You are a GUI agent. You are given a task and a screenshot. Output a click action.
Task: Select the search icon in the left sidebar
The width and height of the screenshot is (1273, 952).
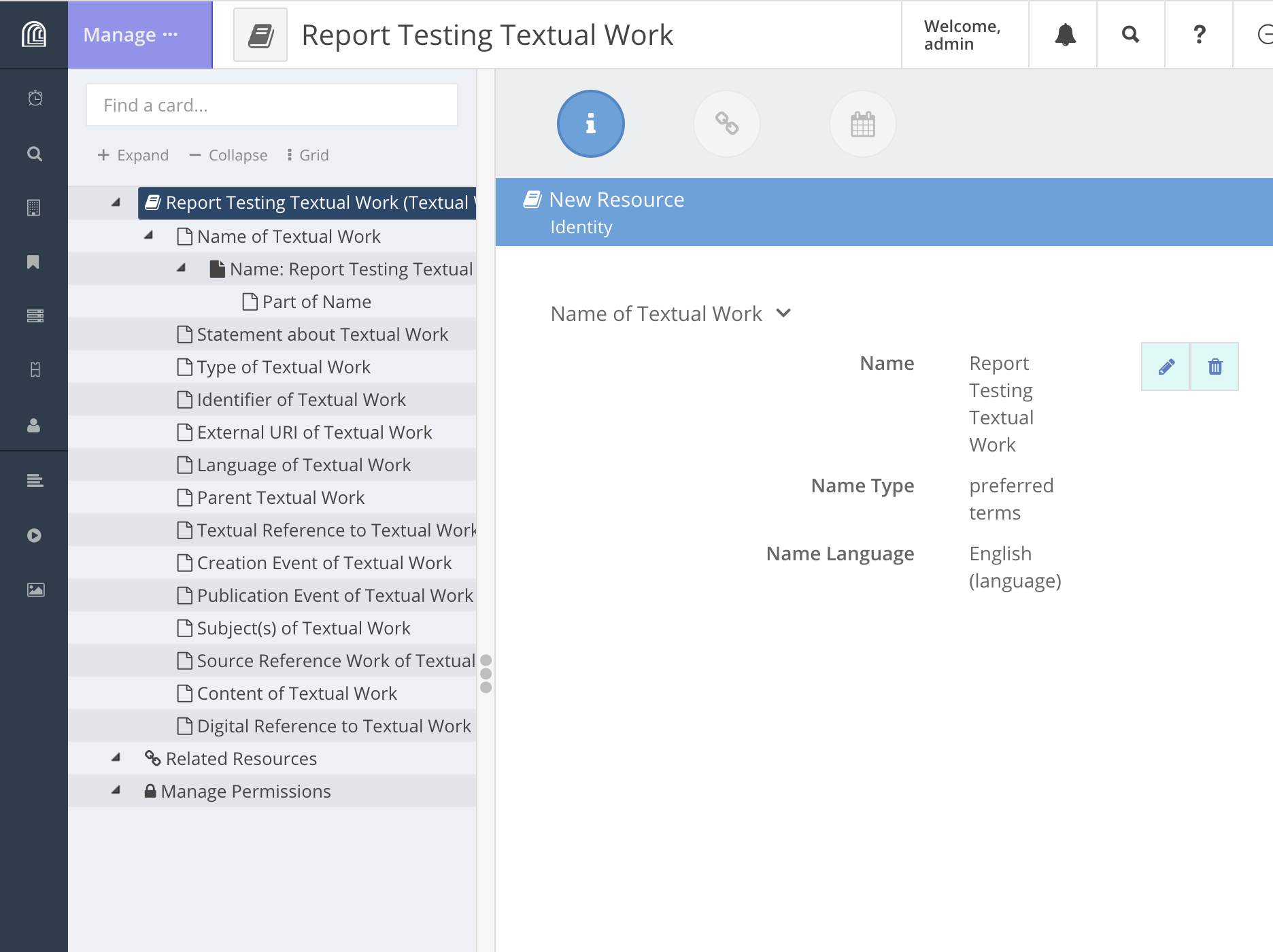(33, 154)
